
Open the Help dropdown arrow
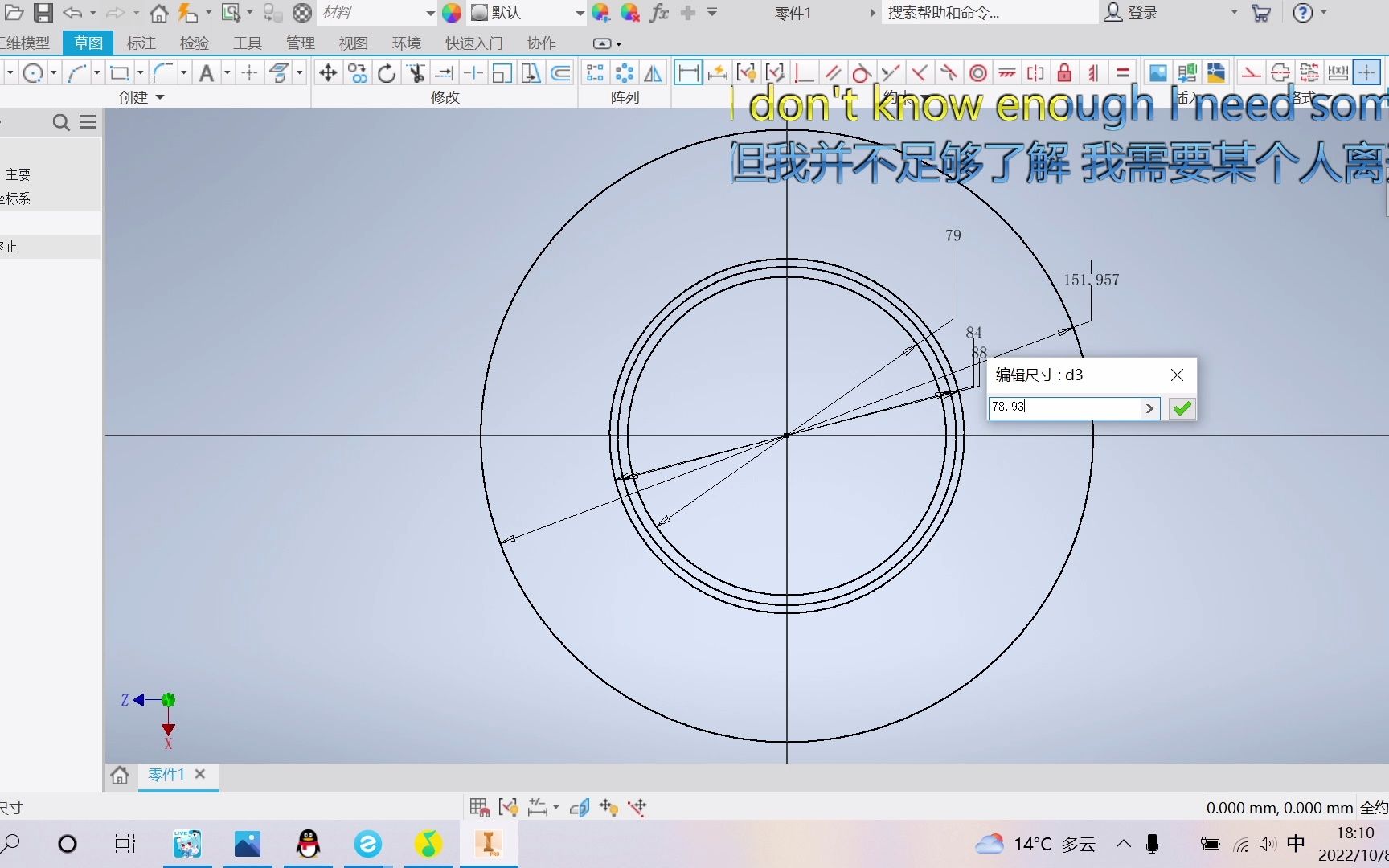click(x=1324, y=13)
